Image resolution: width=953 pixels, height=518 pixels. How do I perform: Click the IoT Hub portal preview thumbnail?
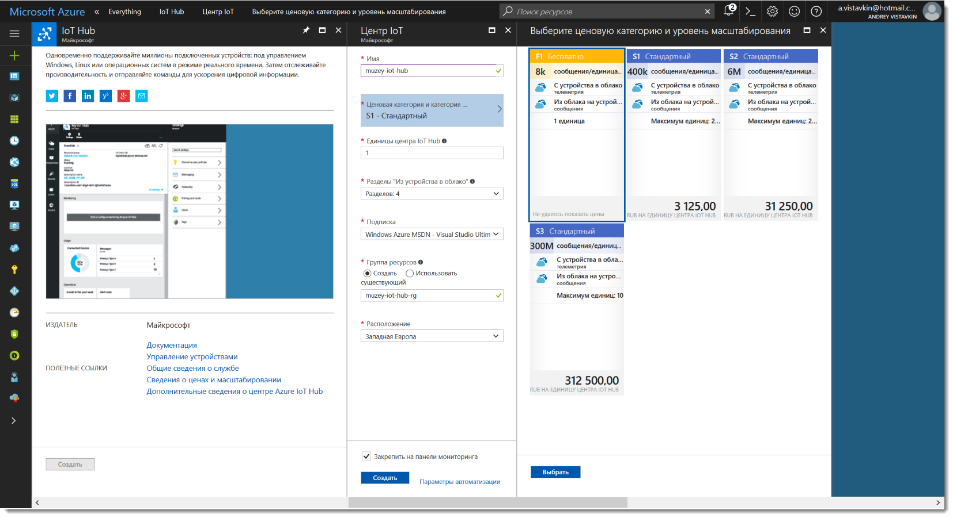[190, 211]
